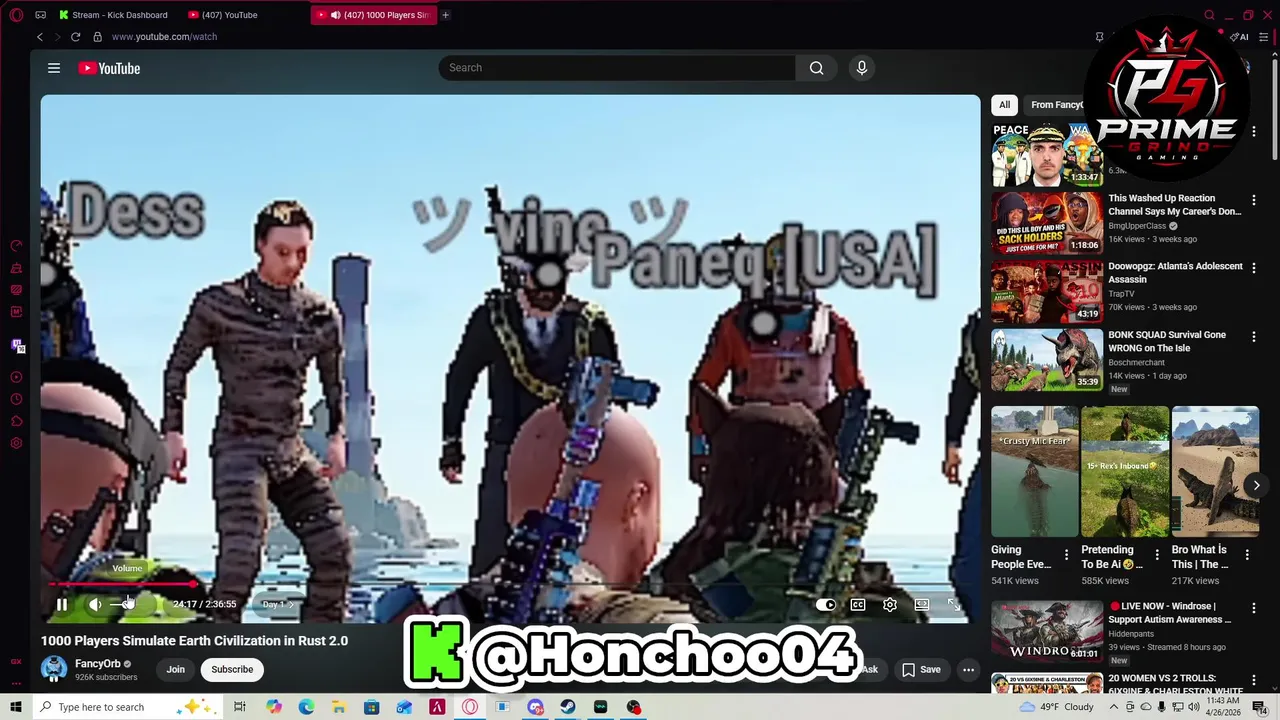Viewport: 1280px width, 720px height.
Task: Launch Microsoft Edge from taskbar
Action: [x=306, y=707]
